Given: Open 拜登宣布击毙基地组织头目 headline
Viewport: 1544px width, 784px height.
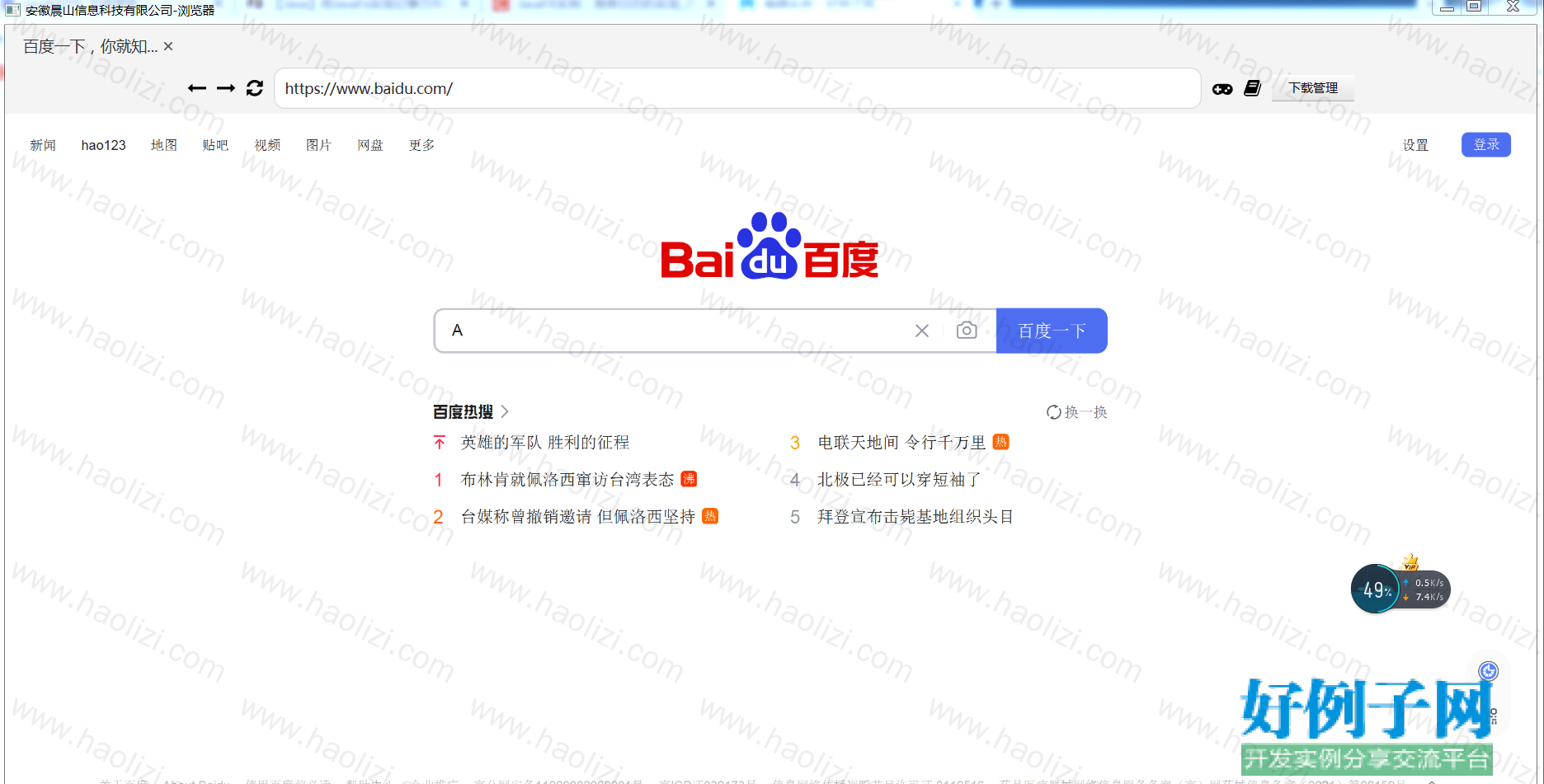Looking at the screenshot, I should pyautogui.click(x=916, y=517).
